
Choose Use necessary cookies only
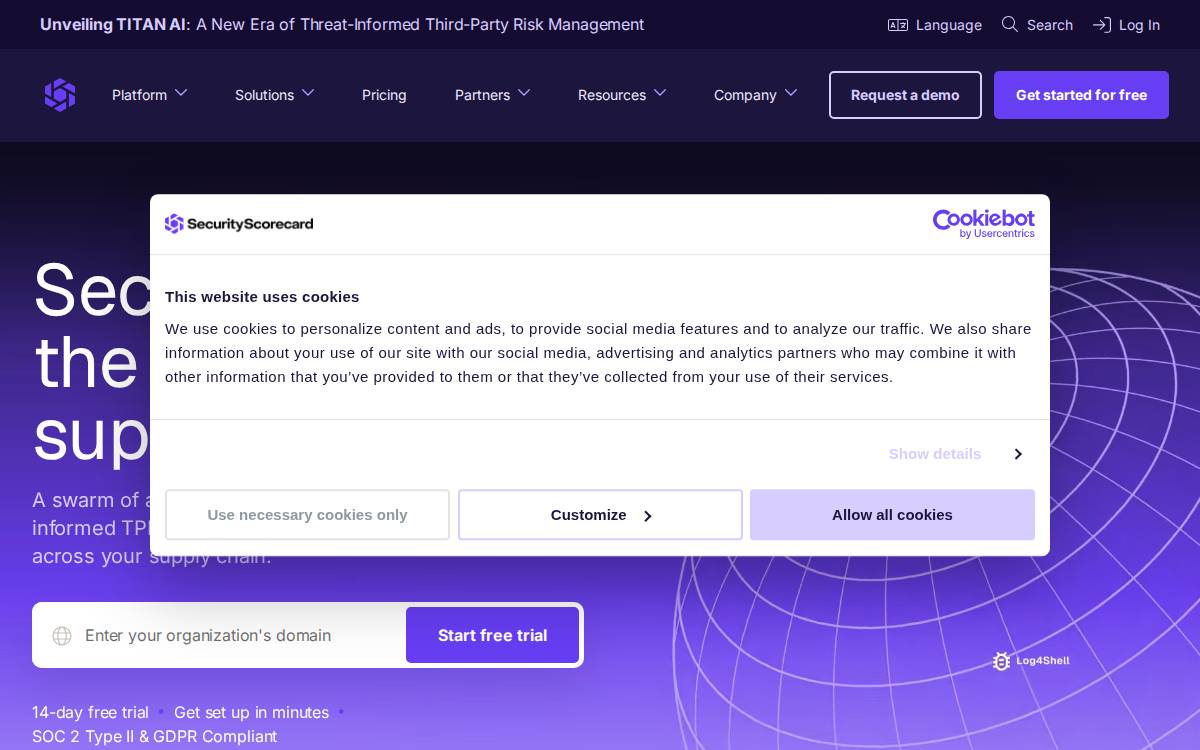tap(307, 515)
